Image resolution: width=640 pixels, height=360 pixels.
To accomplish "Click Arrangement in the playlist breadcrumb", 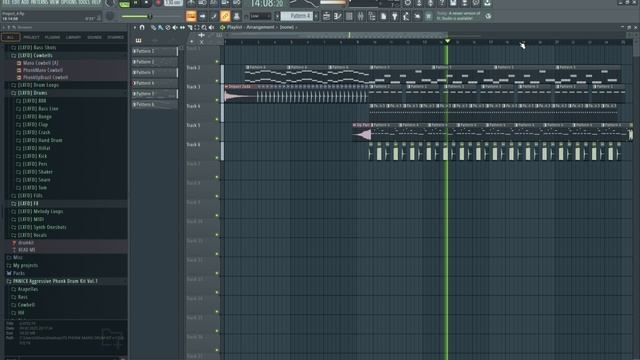I will [260, 27].
